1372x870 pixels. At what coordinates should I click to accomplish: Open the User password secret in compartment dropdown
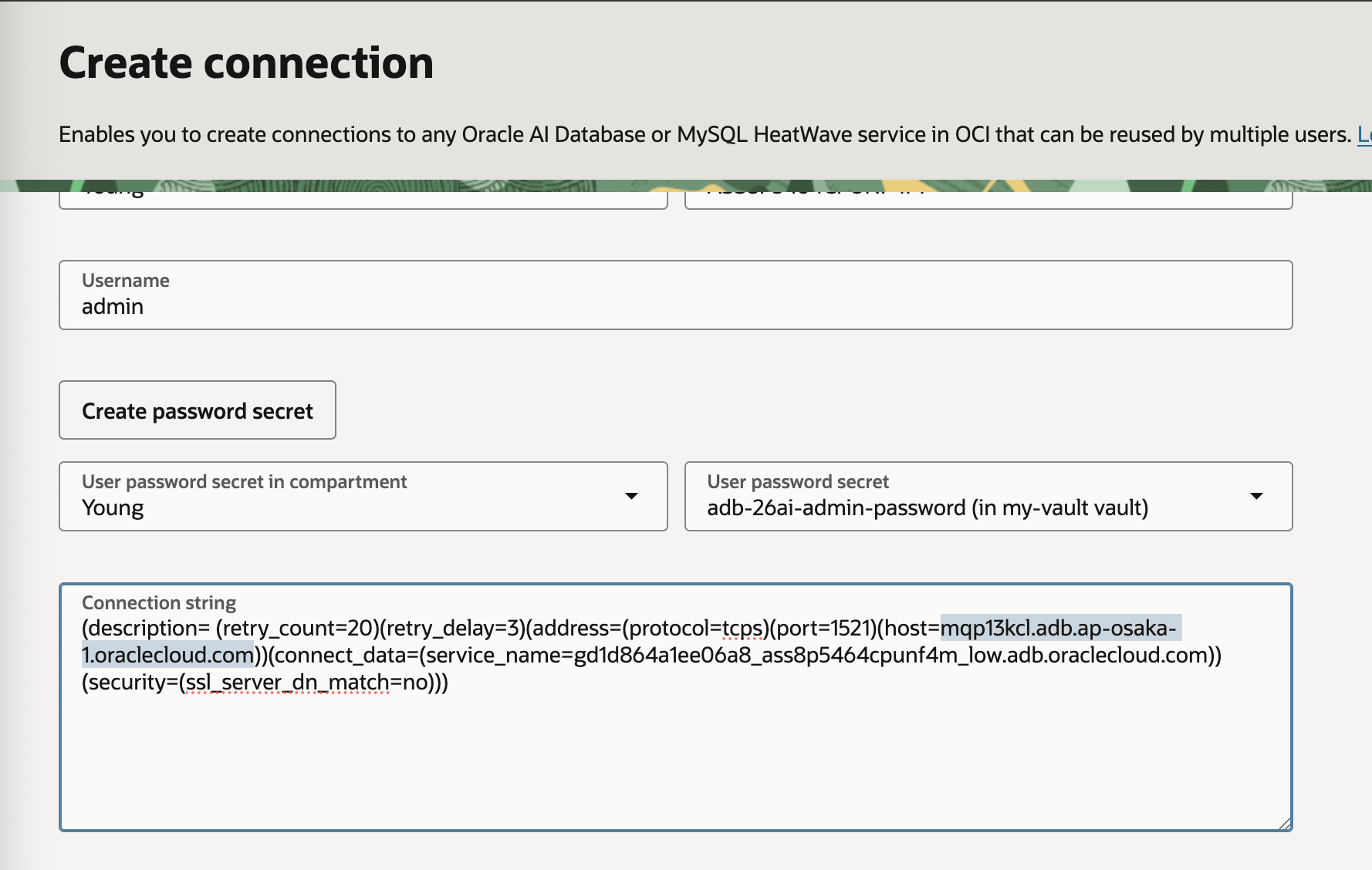363,496
